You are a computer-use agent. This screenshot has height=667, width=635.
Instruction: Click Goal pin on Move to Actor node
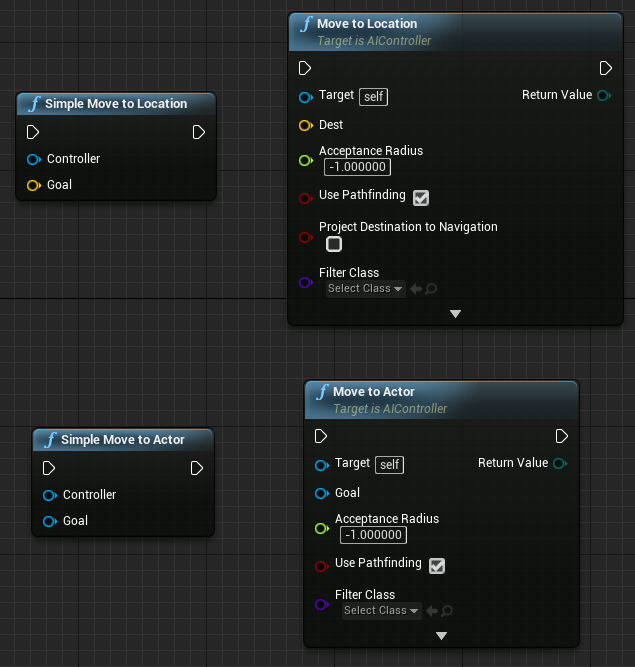[x=321, y=493]
